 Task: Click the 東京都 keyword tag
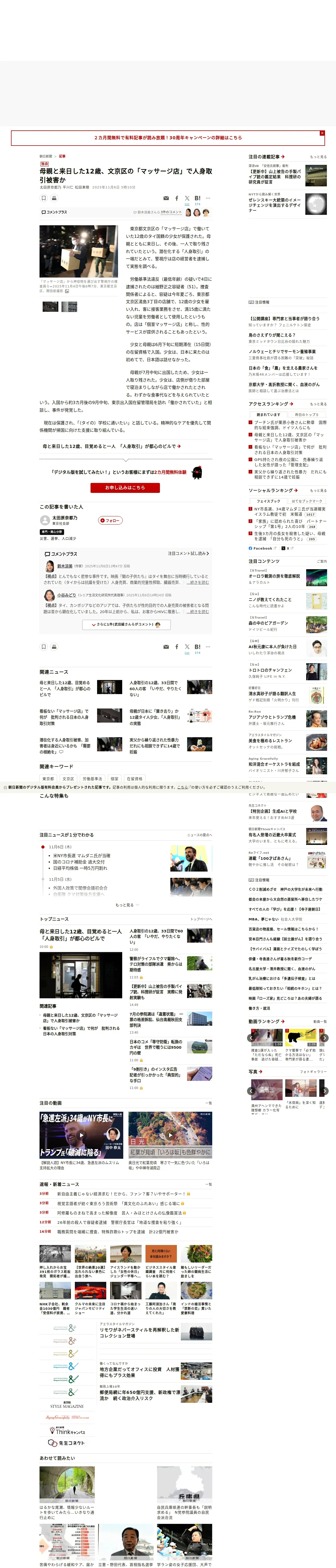click(48, 779)
